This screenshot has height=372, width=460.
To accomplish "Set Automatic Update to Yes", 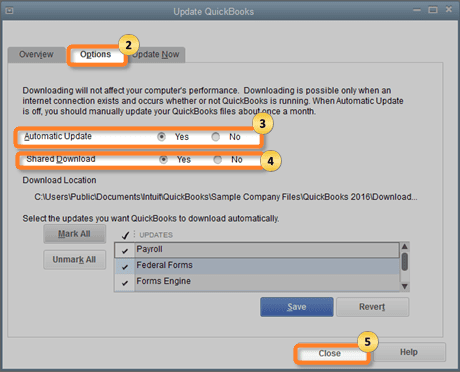I will coord(162,137).
